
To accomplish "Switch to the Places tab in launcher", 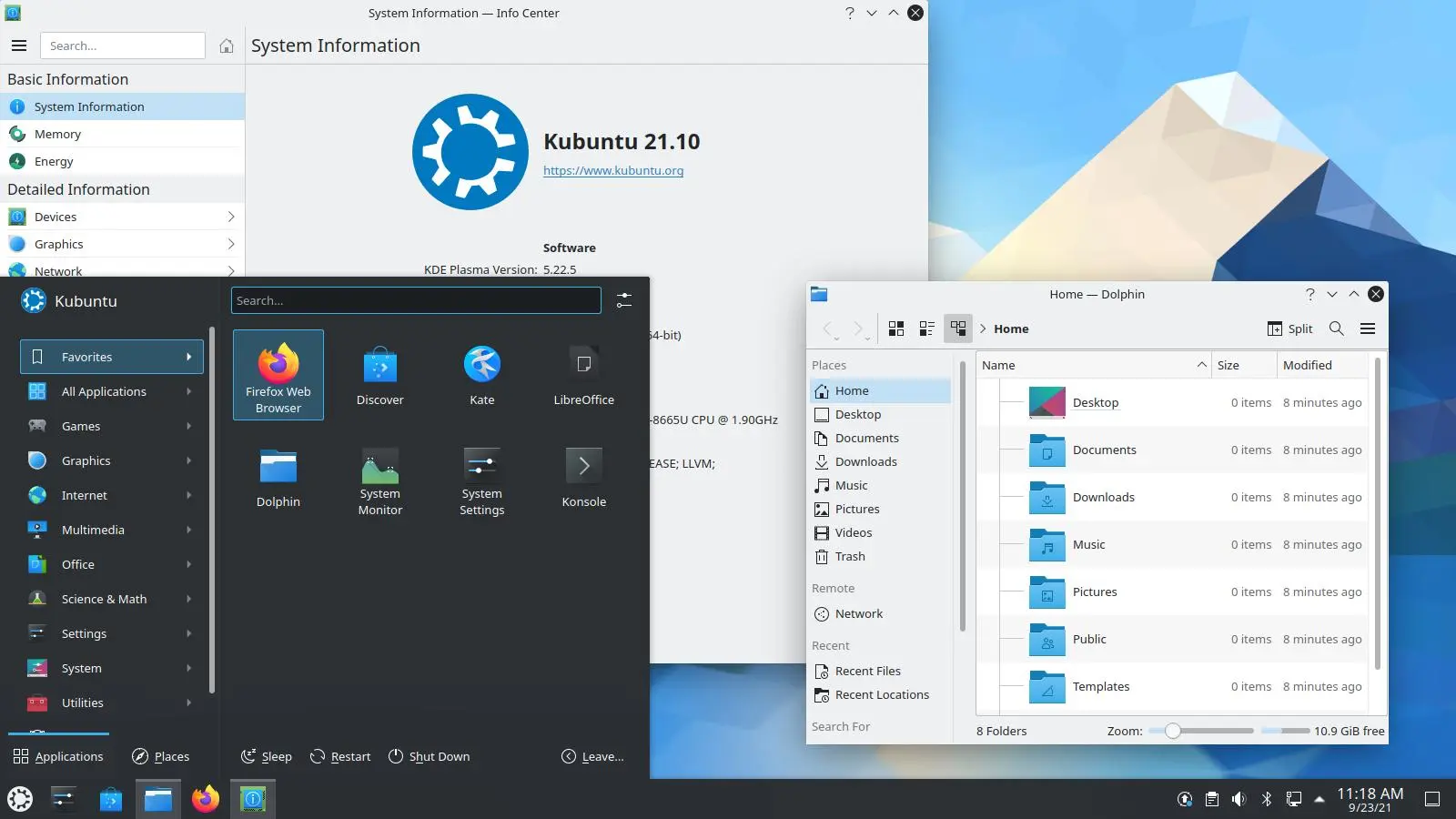I will click(161, 756).
